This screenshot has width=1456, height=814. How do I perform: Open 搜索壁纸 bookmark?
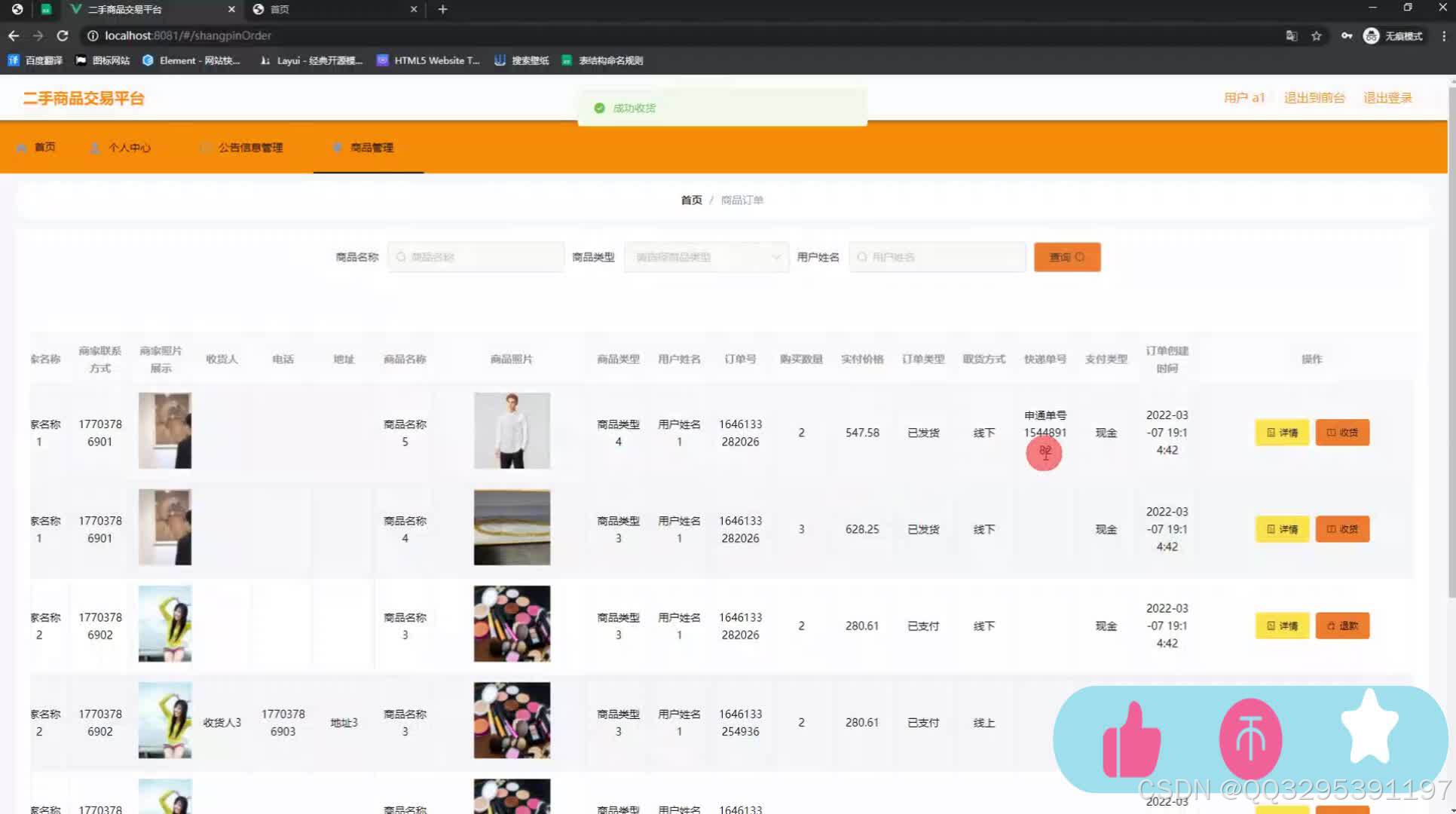(522, 60)
